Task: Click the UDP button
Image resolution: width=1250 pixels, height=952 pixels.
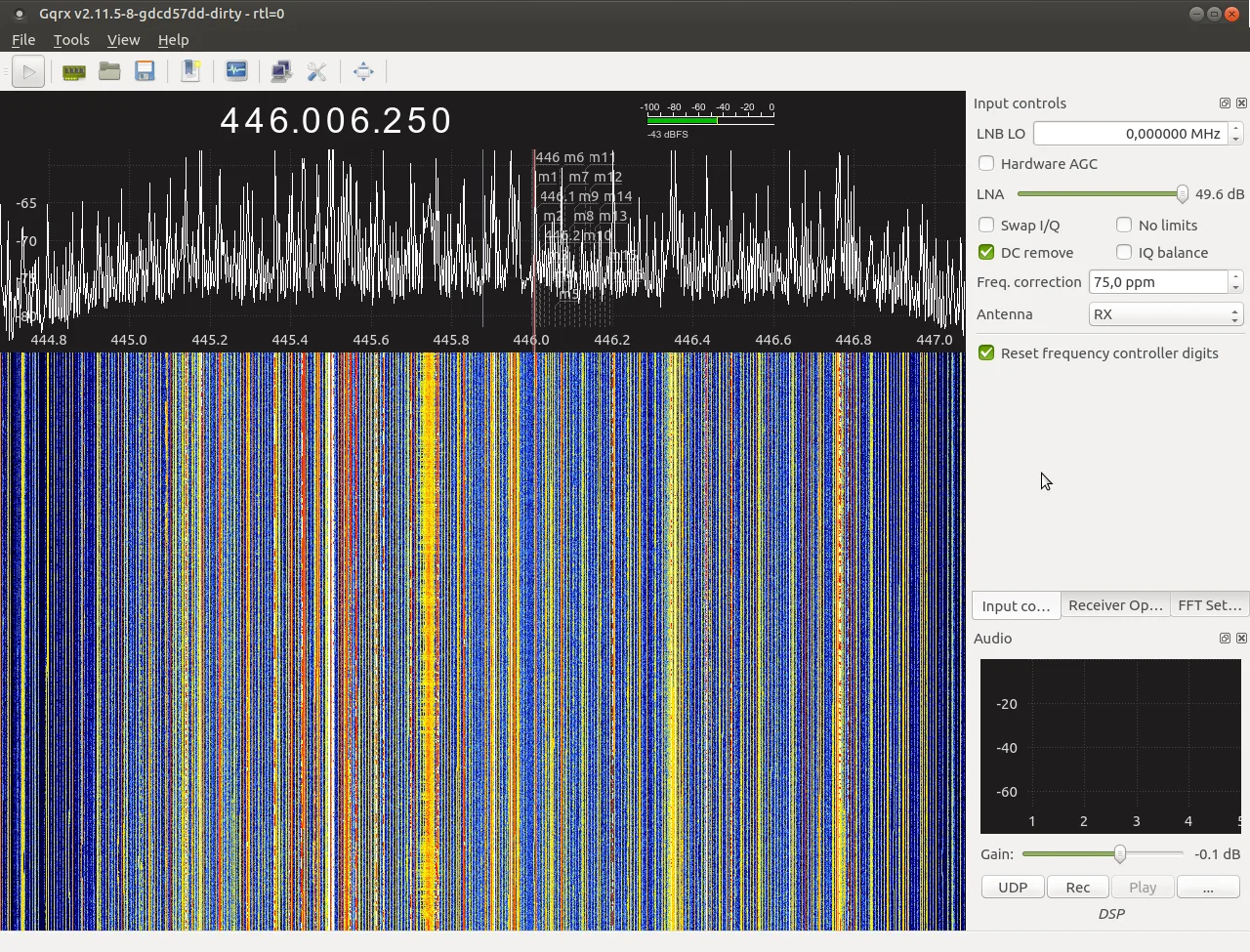Action: 1013,888
